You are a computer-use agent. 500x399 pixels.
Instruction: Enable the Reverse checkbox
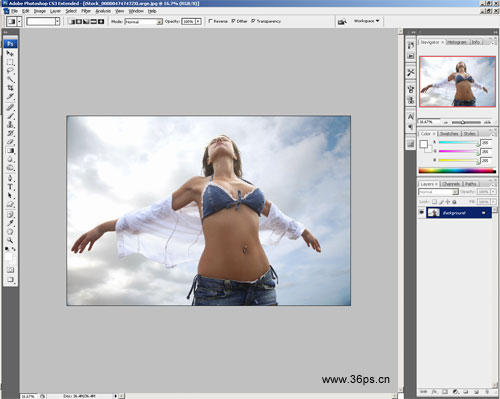(x=210, y=21)
